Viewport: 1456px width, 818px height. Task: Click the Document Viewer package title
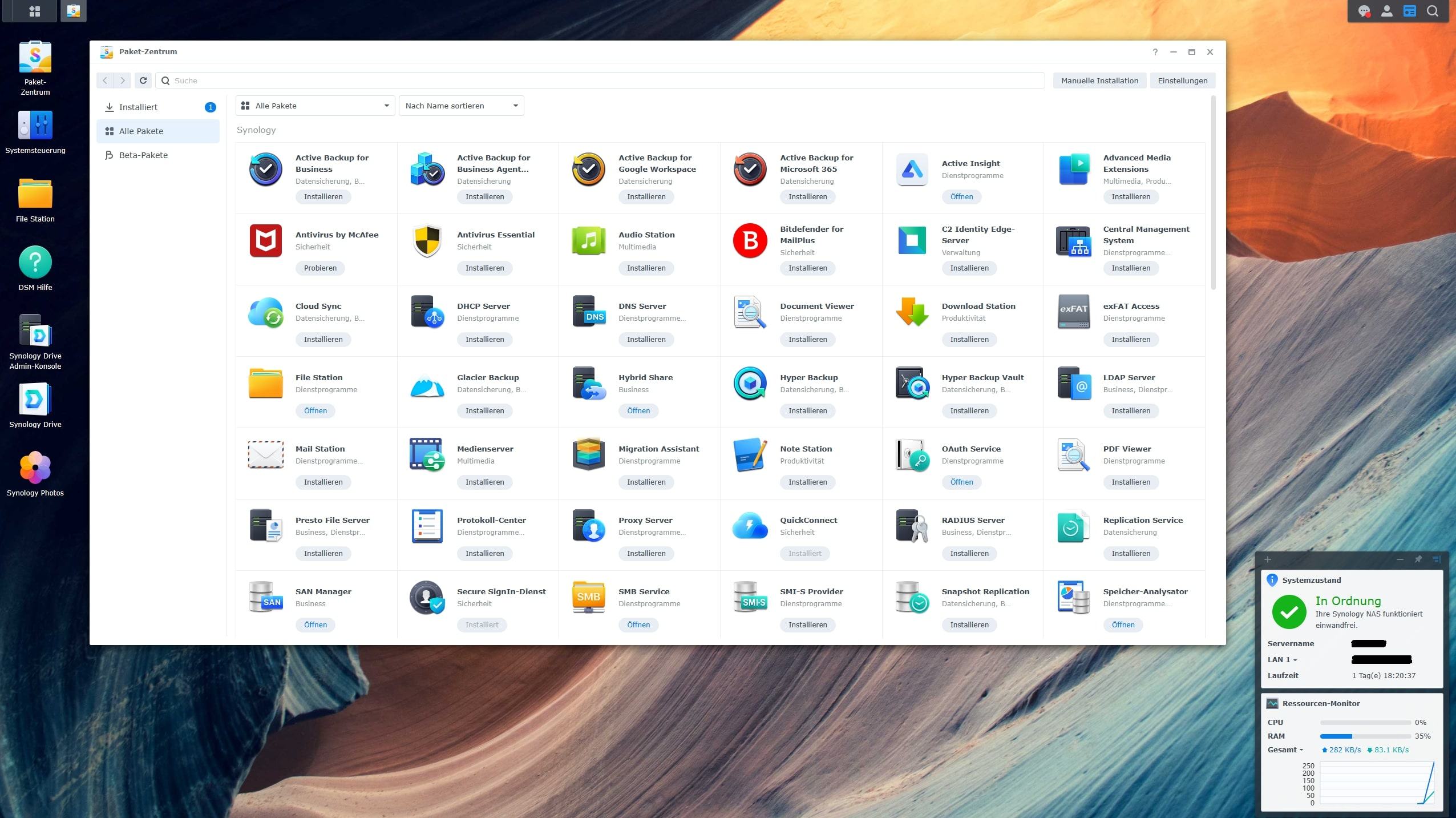[x=817, y=306]
